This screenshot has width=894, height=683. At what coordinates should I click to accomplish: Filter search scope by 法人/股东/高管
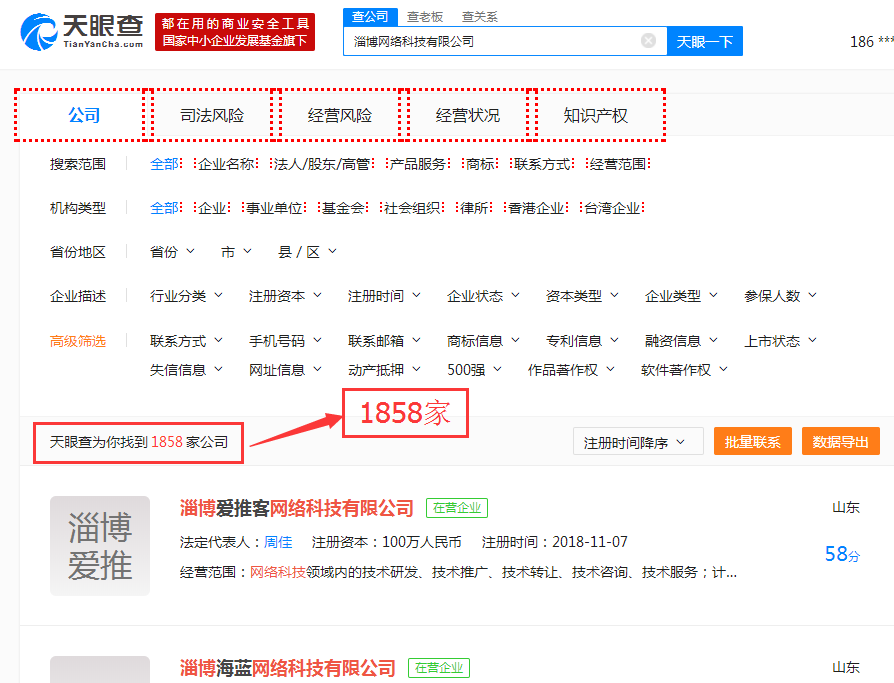point(322,164)
